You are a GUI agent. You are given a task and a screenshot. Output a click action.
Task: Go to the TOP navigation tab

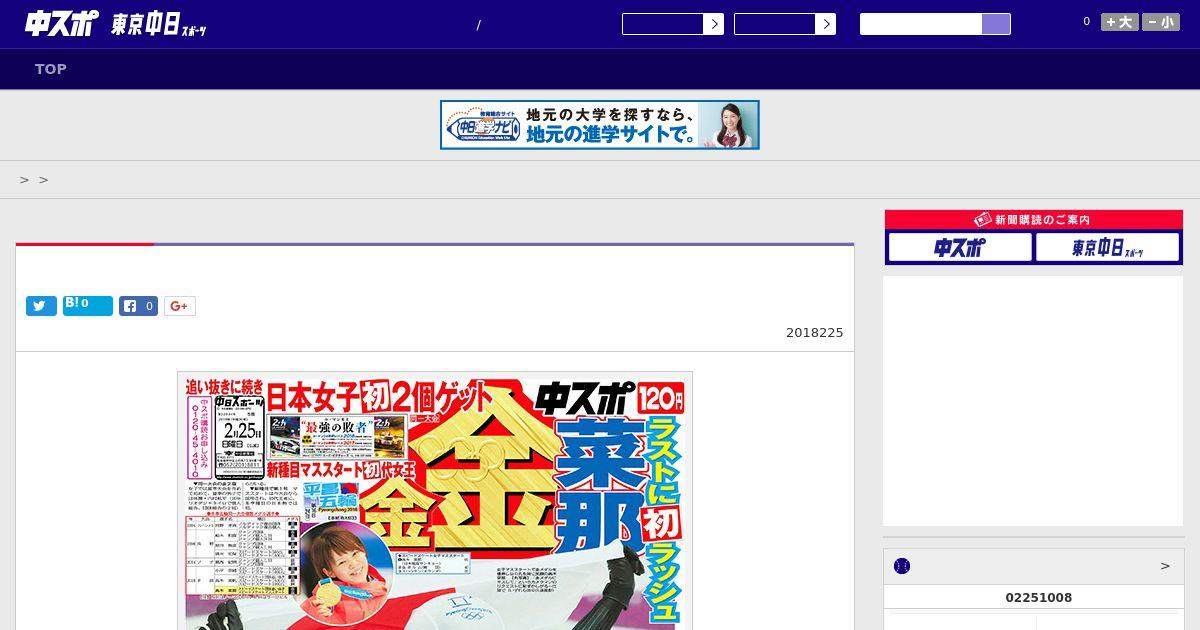click(x=51, y=69)
